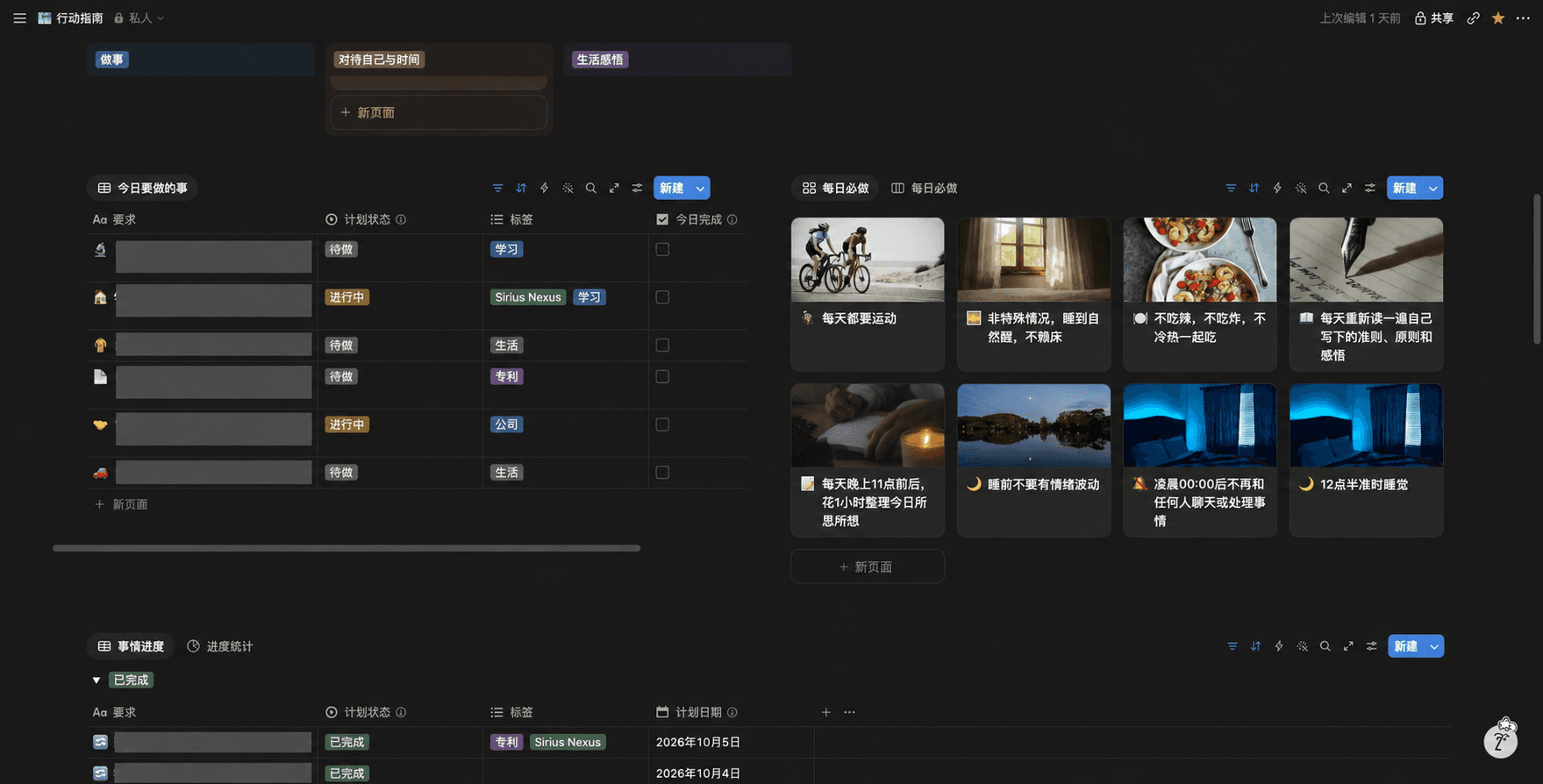Open view settings of 今日要做的事 table
This screenshot has height=784, width=1543.
tap(637, 188)
